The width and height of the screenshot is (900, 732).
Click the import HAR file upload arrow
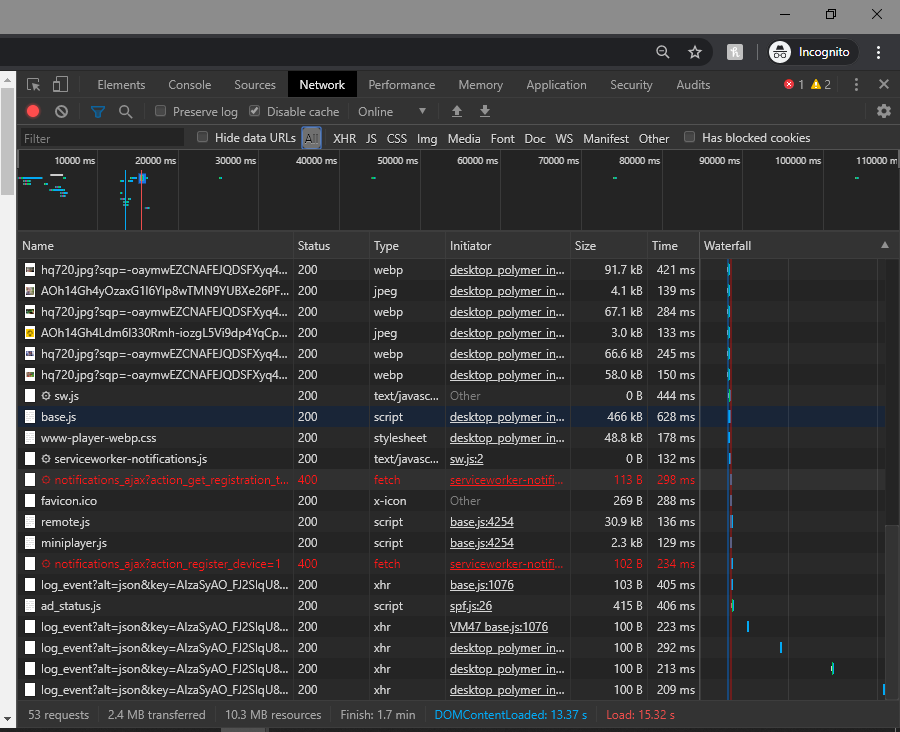coord(457,111)
